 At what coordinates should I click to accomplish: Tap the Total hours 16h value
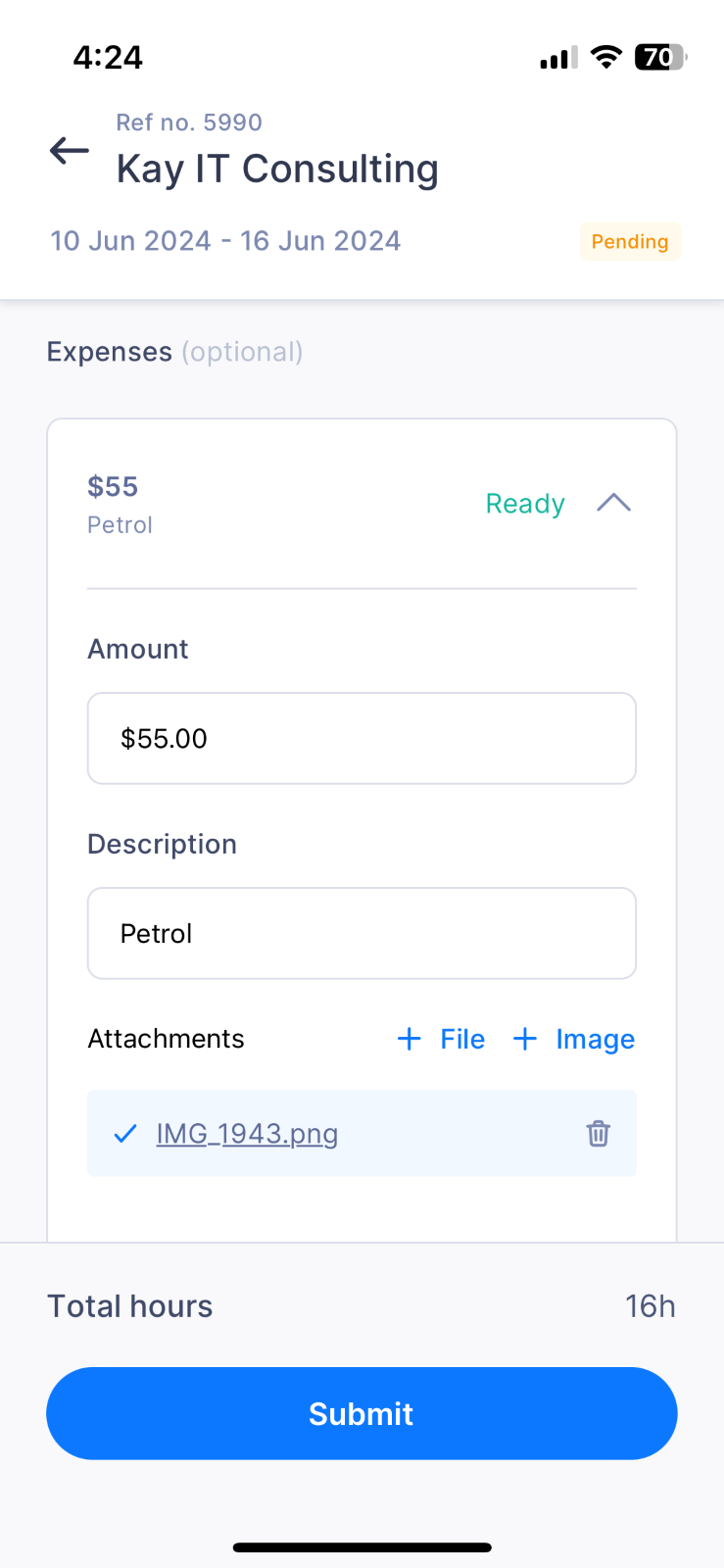click(651, 1306)
